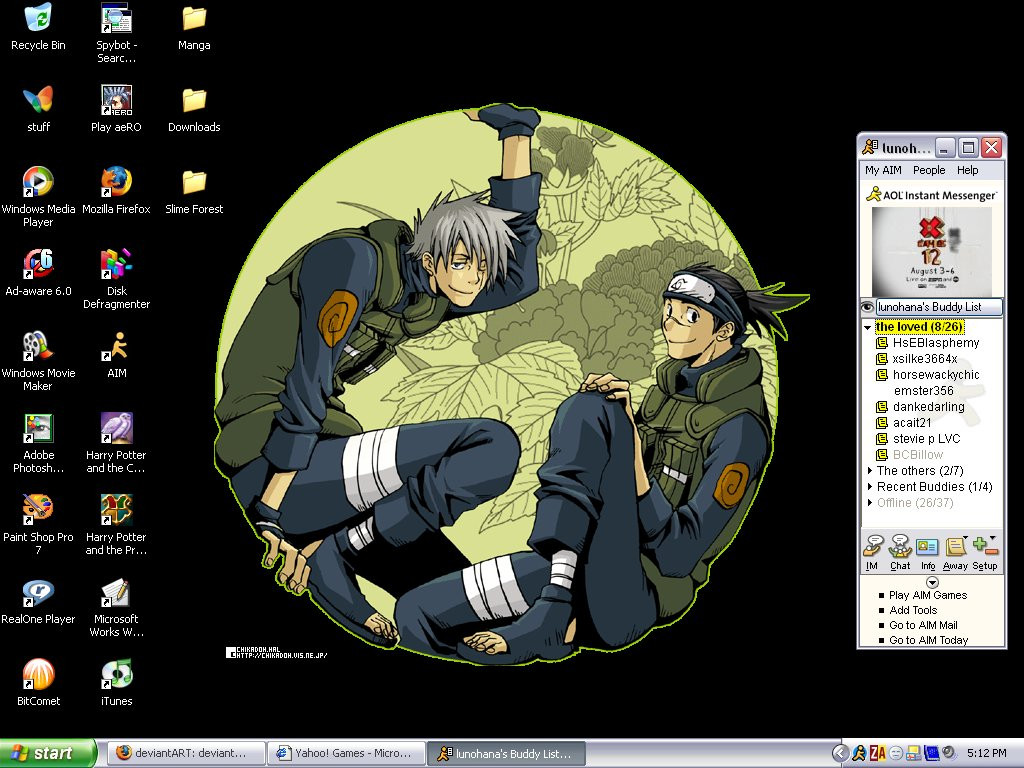Image resolution: width=1024 pixels, height=768 pixels.
Task: Open the Away message menu in AIM
Action: pyautogui.click(x=955, y=552)
